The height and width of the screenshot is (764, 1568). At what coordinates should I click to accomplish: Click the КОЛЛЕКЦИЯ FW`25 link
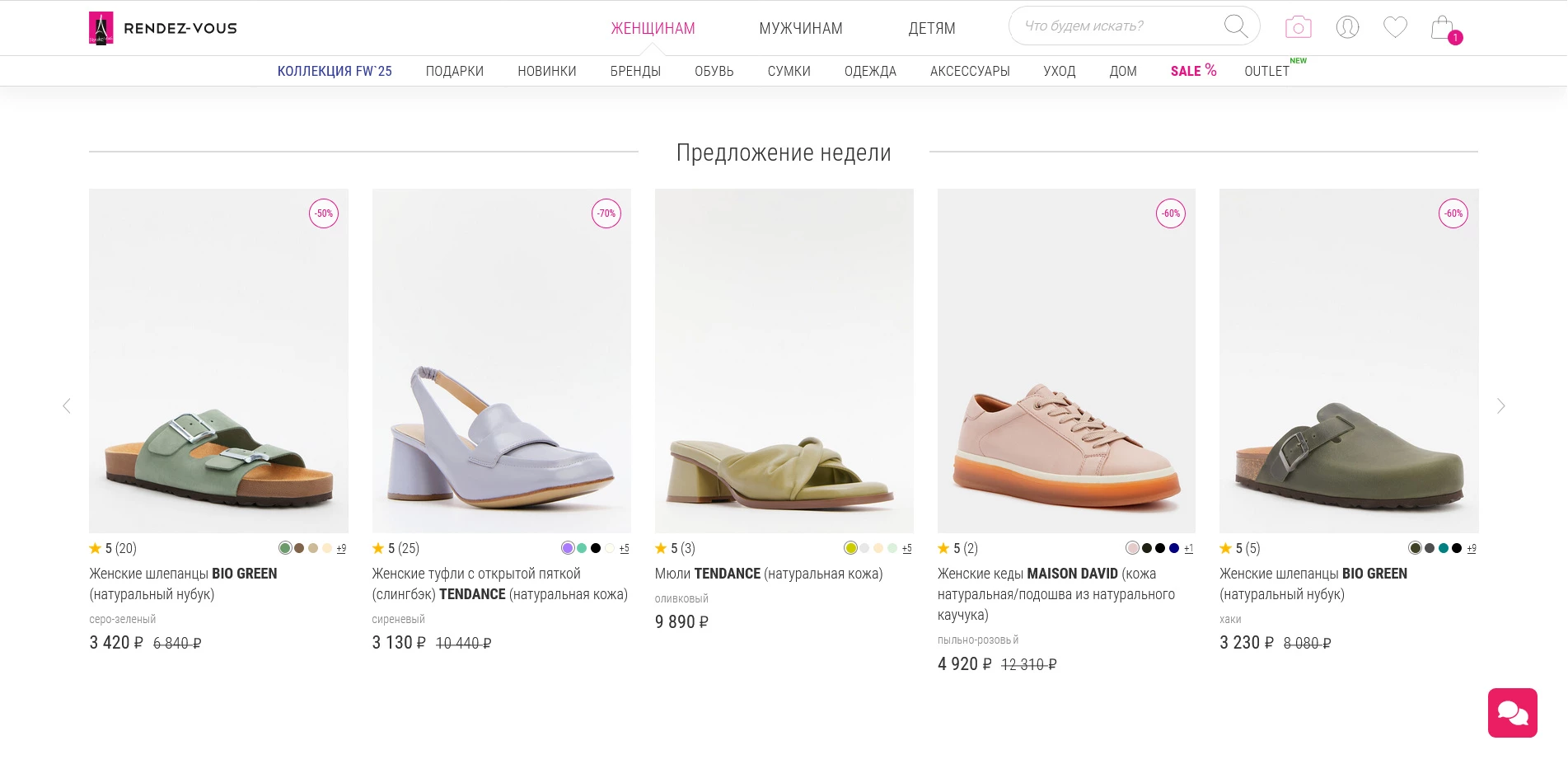pos(335,71)
